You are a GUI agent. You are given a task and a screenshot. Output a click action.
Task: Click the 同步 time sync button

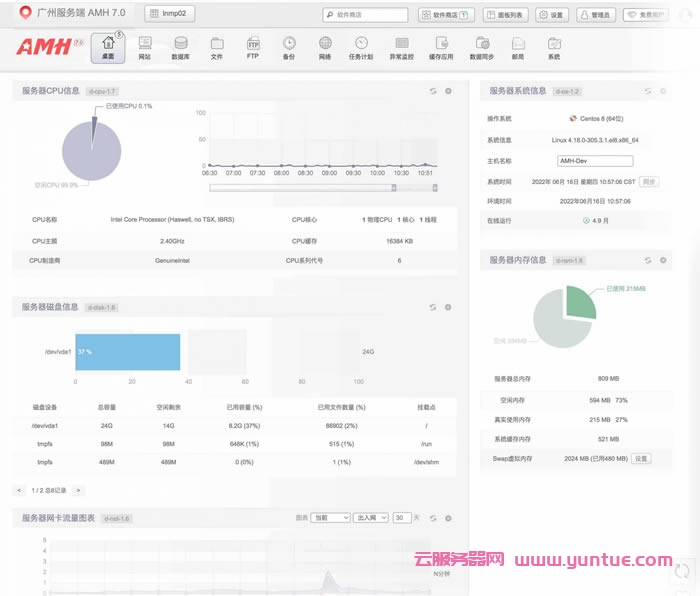click(649, 182)
